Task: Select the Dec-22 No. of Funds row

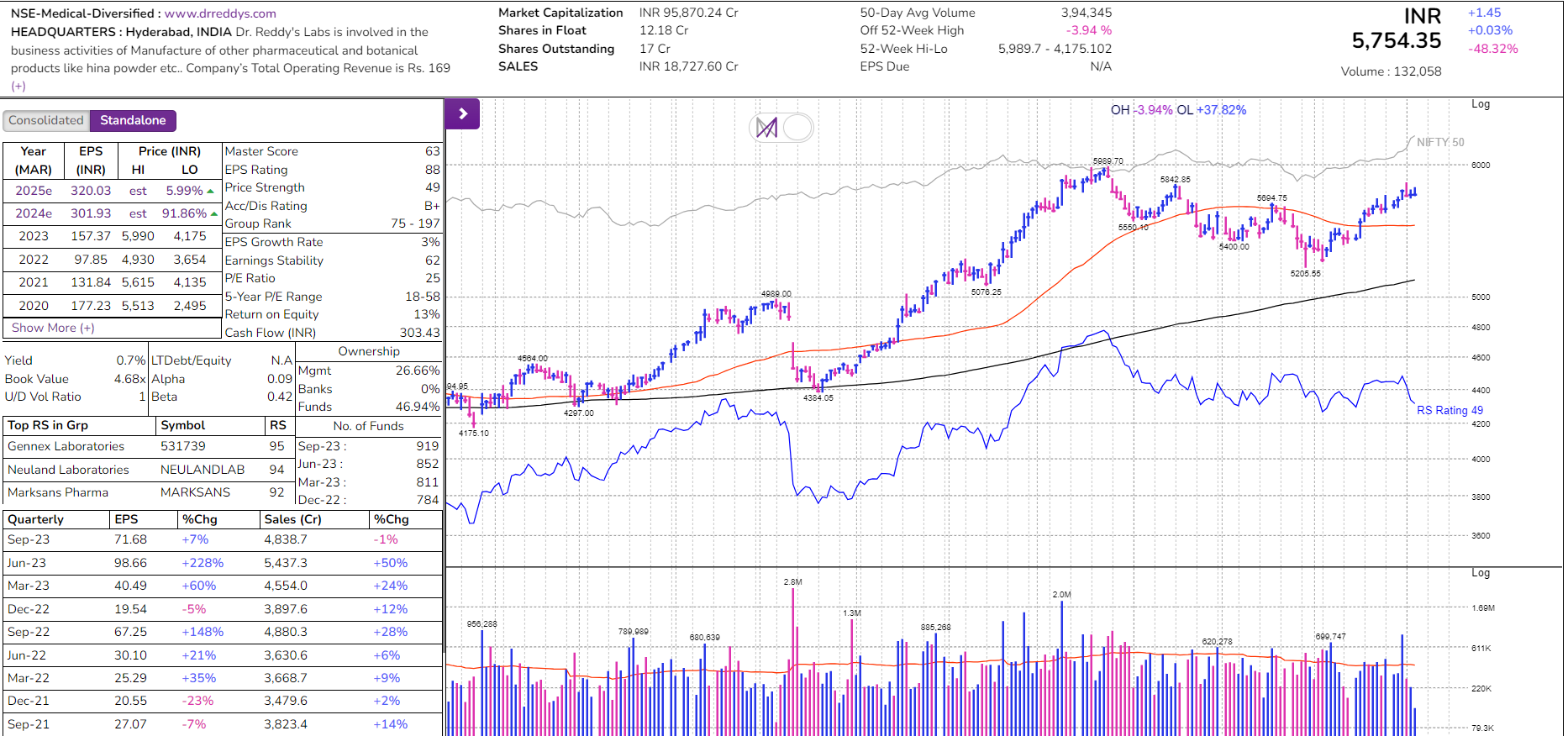Action: tap(369, 500)
